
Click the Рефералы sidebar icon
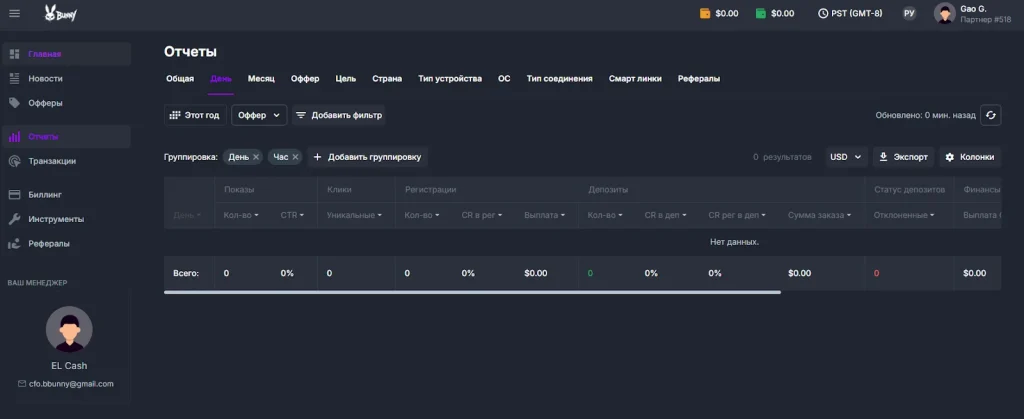[x=14, y=243]
